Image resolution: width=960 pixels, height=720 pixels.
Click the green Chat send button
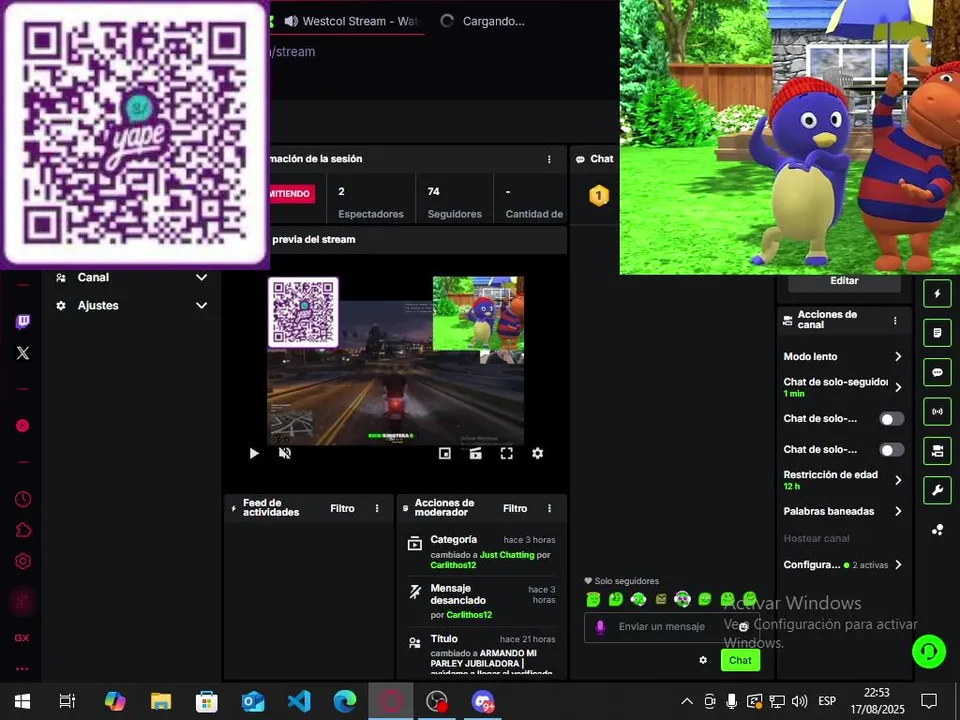point(740,660)
